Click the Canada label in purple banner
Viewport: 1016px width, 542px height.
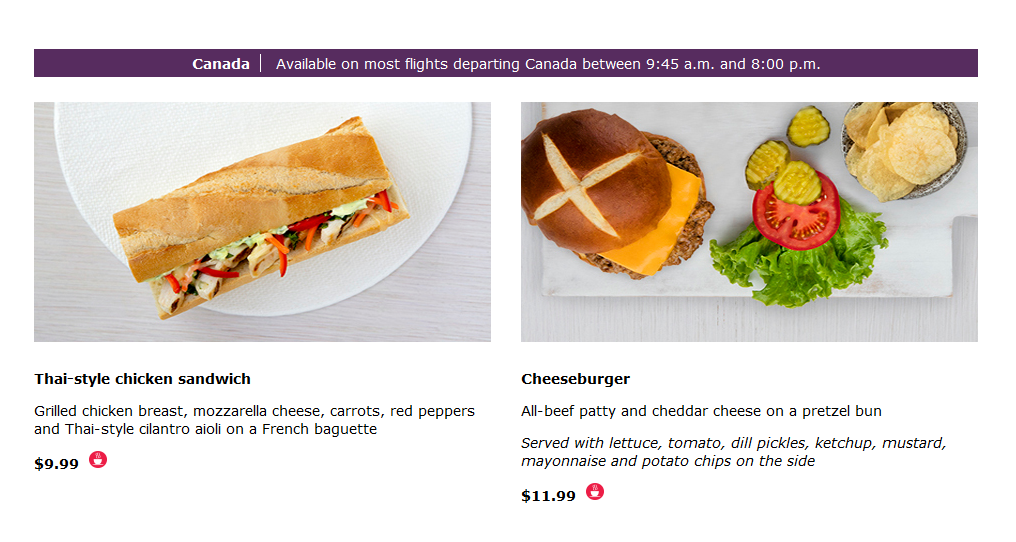tap(221, 64)
